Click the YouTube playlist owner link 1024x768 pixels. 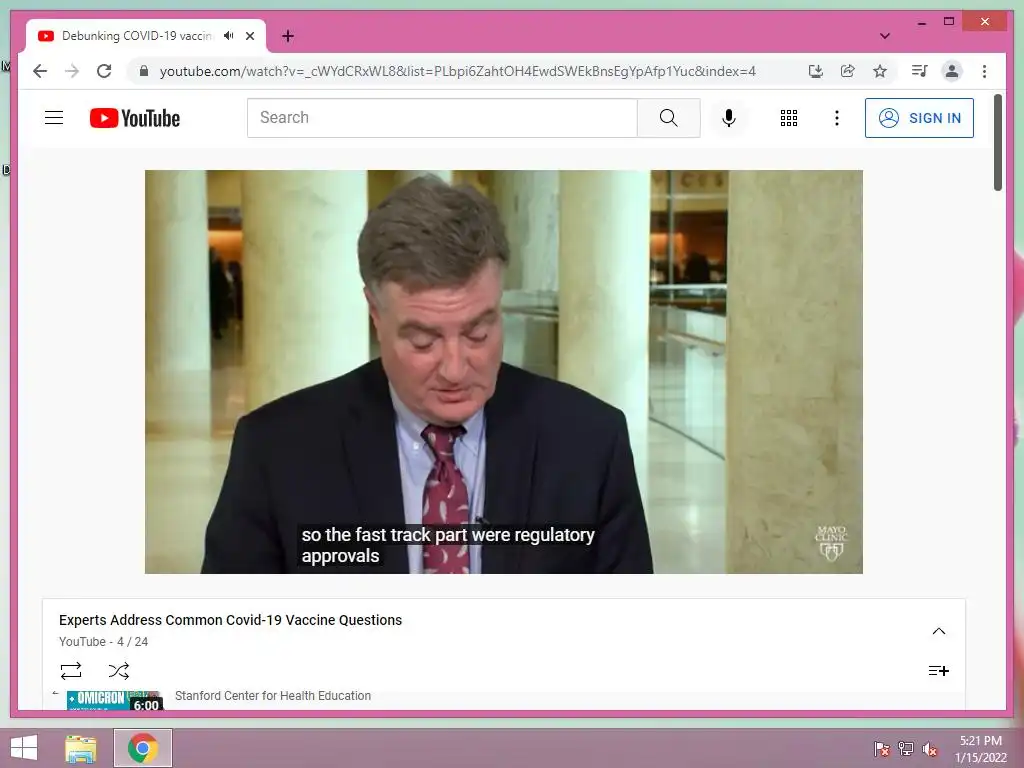click(82, 642)
